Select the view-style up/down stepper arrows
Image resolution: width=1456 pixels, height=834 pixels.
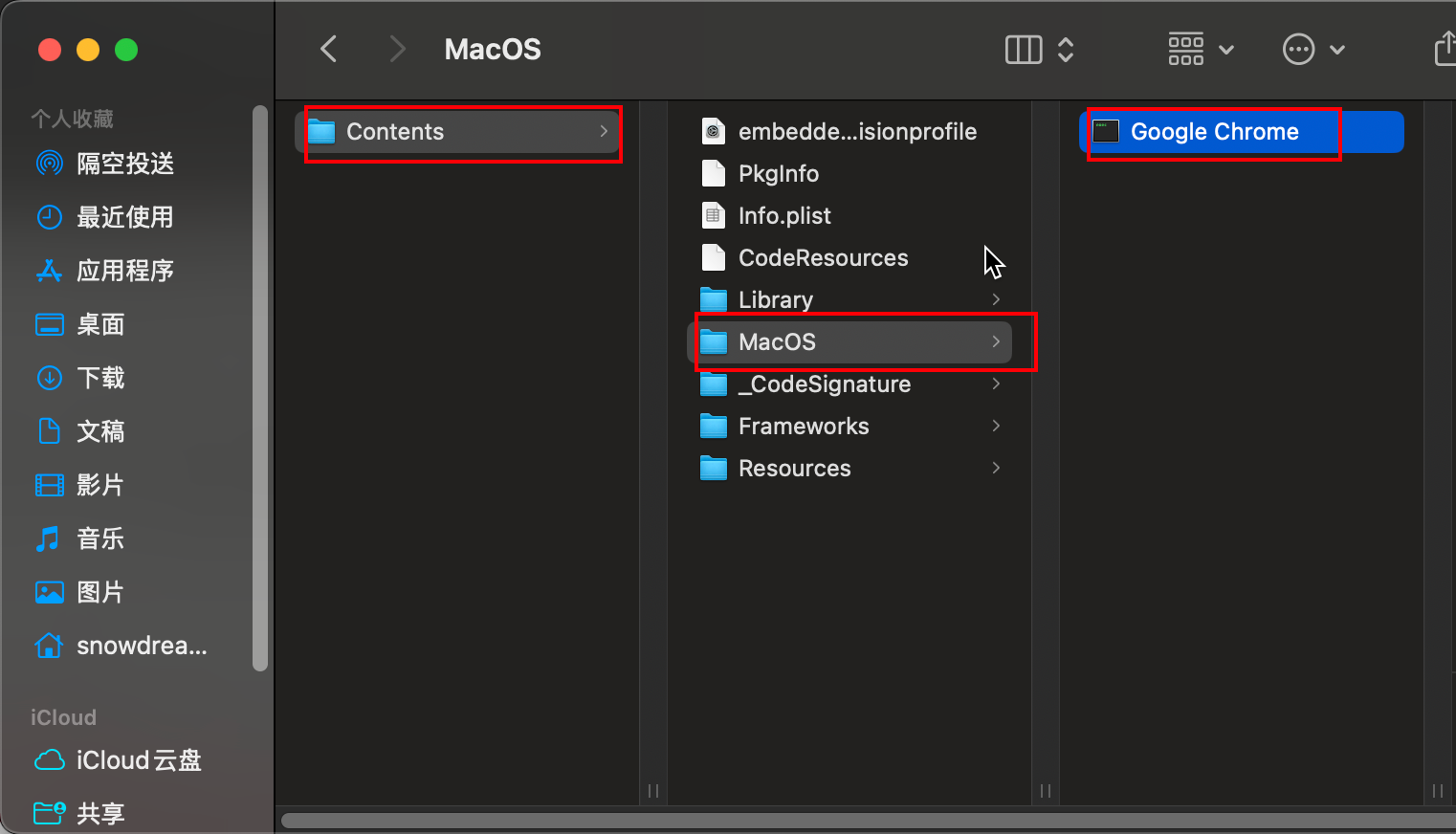coord(1066,50)
